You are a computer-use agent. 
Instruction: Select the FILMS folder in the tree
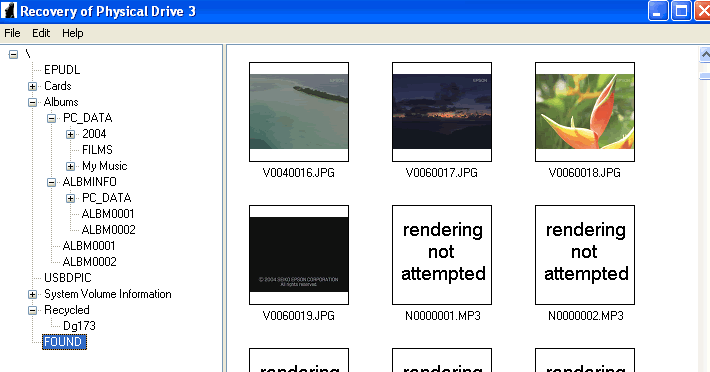coord(97,150)
